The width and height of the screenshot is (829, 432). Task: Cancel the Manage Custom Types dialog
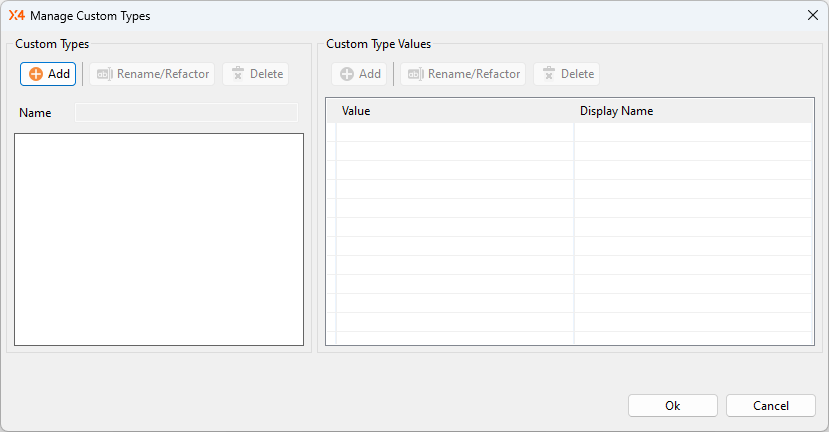coord(770,406)
